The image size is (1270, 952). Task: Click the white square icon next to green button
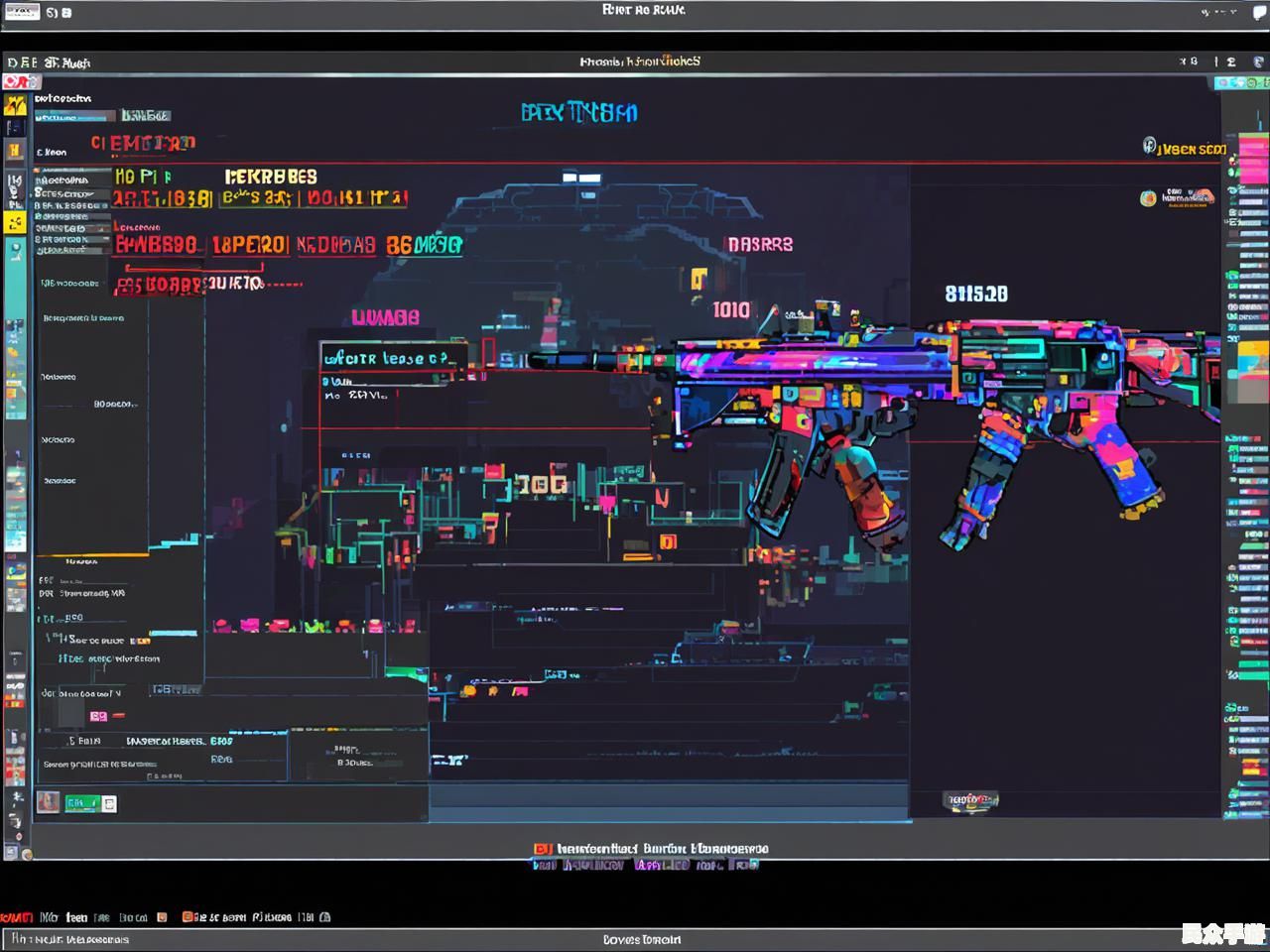click(109, 804)
